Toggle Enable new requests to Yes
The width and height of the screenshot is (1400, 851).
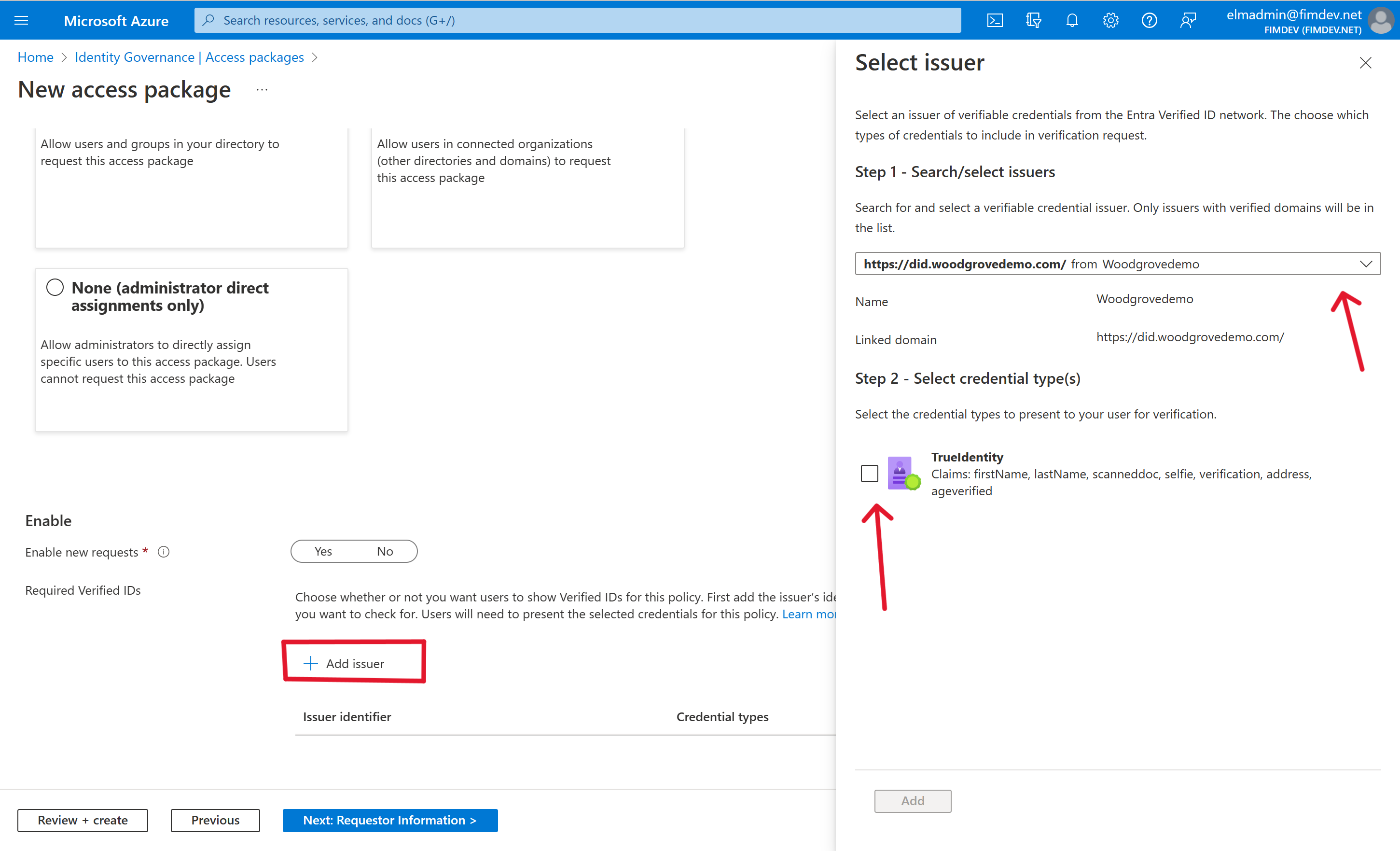point(322,550)
